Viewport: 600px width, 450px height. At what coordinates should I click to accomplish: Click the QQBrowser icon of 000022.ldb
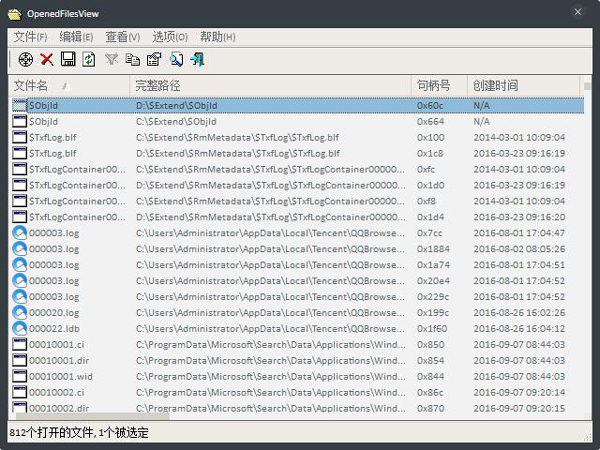[20, 328]
